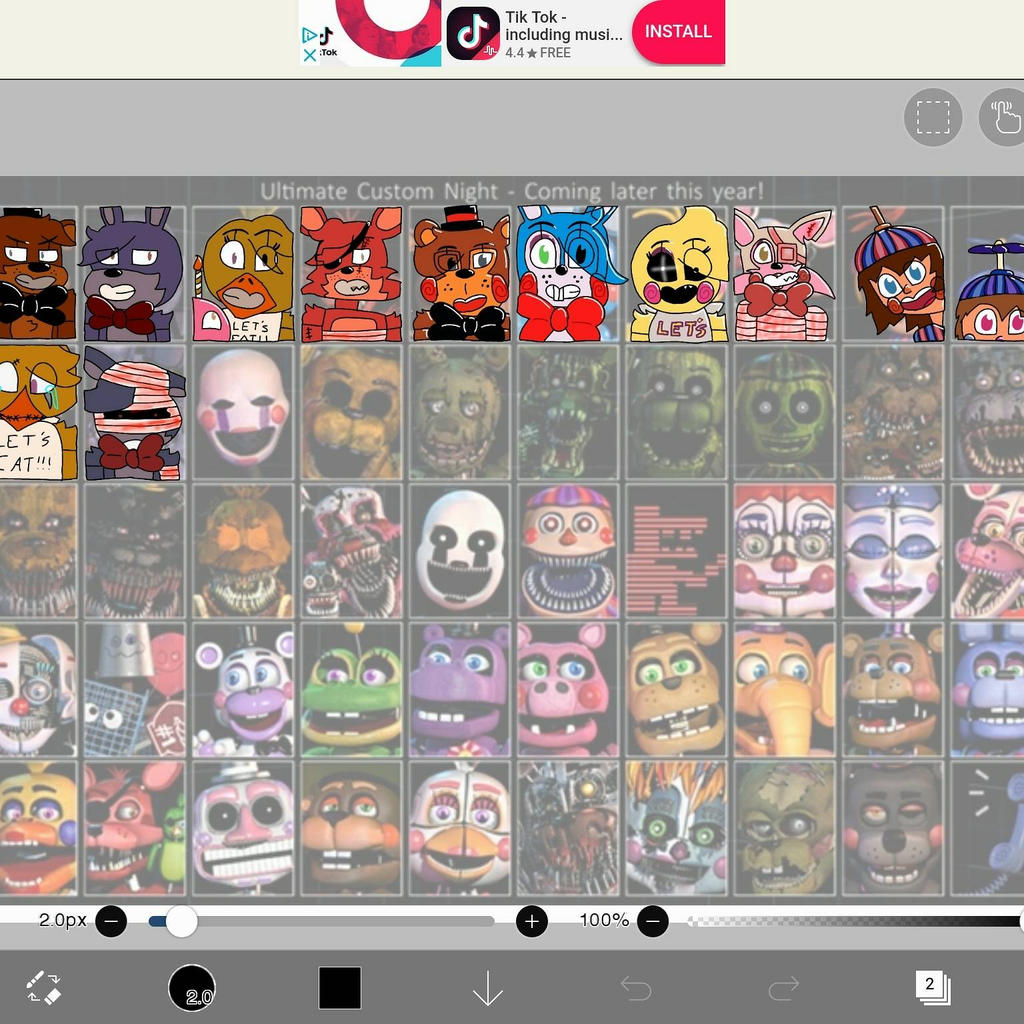The height and width of the screenshot is (1024, 1024).
Task: Tap the redo arrow icon
Action: tap(784, 985)
